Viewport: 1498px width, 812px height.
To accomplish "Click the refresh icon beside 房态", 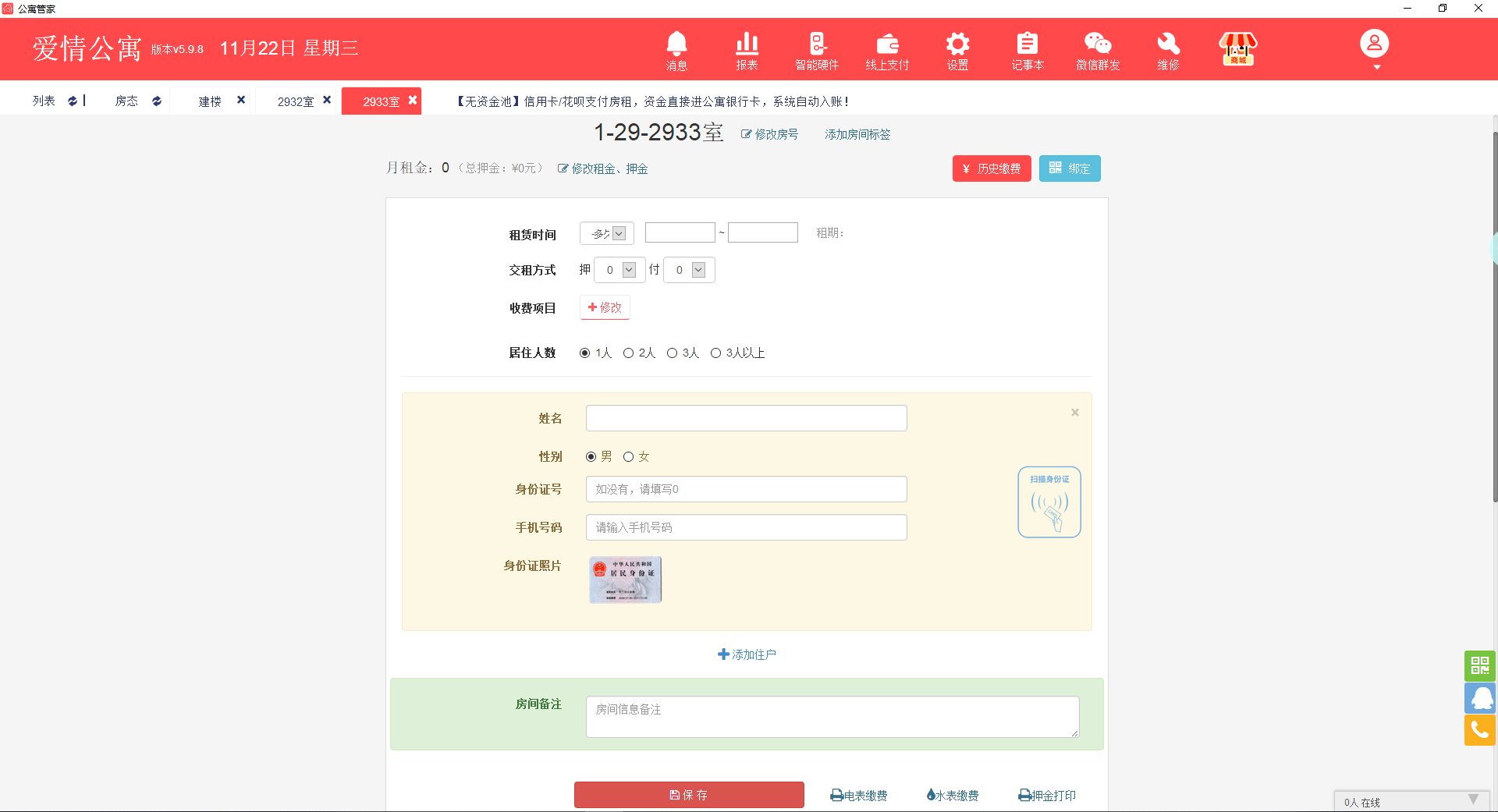I will click(157, 101).
